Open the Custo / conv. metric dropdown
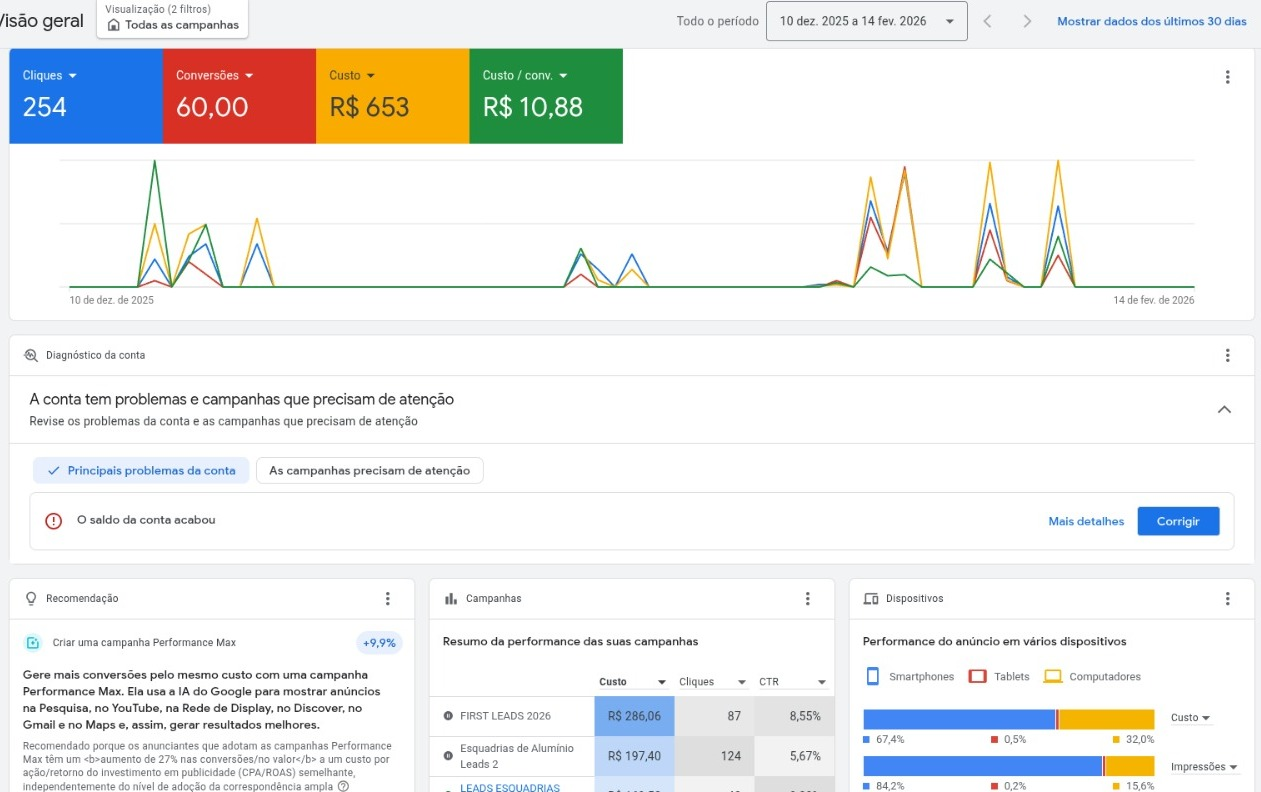Screen dimensions: 1261x792 pyautogui.click(x=525, y=75)
